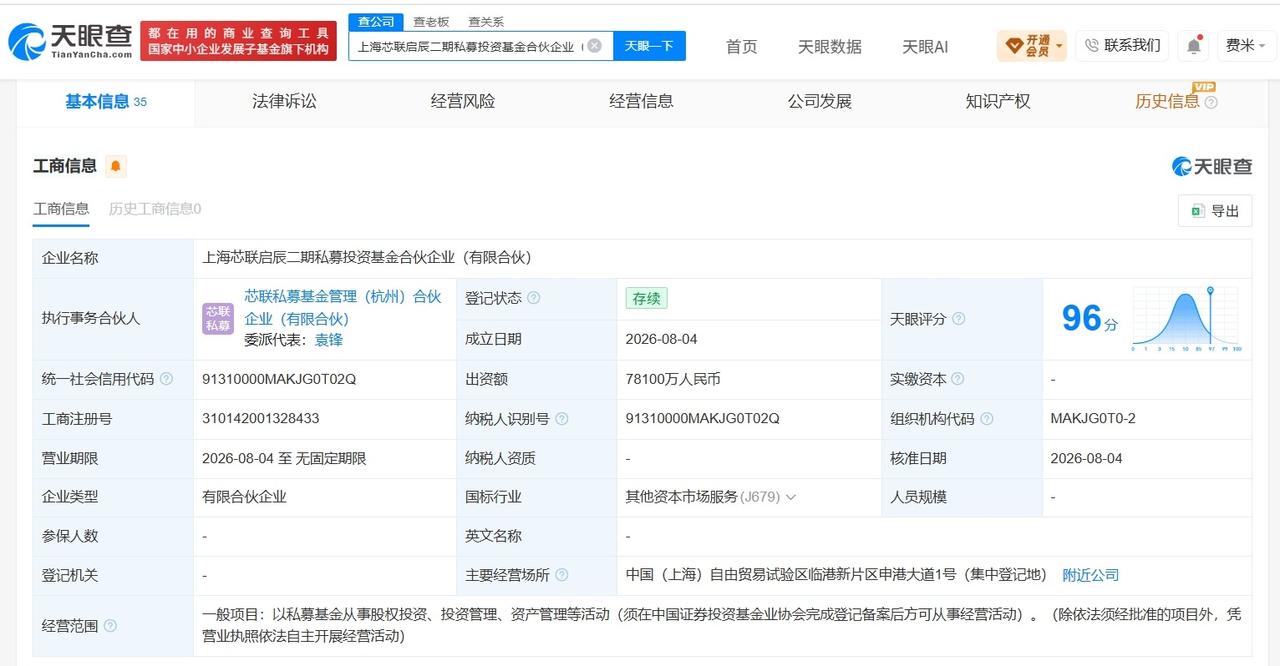Click the 存续 status tag
This screenshot has height=666, width=1280.
click(x=646, y=298)
